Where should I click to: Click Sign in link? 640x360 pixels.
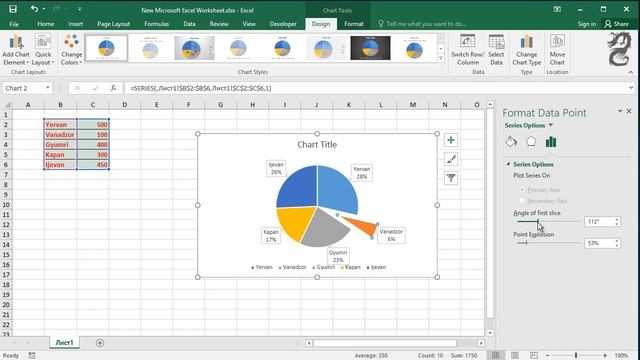tap(587, 24)
